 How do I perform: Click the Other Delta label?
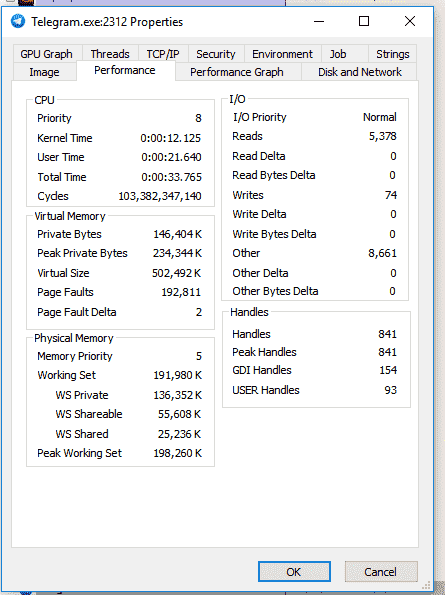(x=260, y=273)
